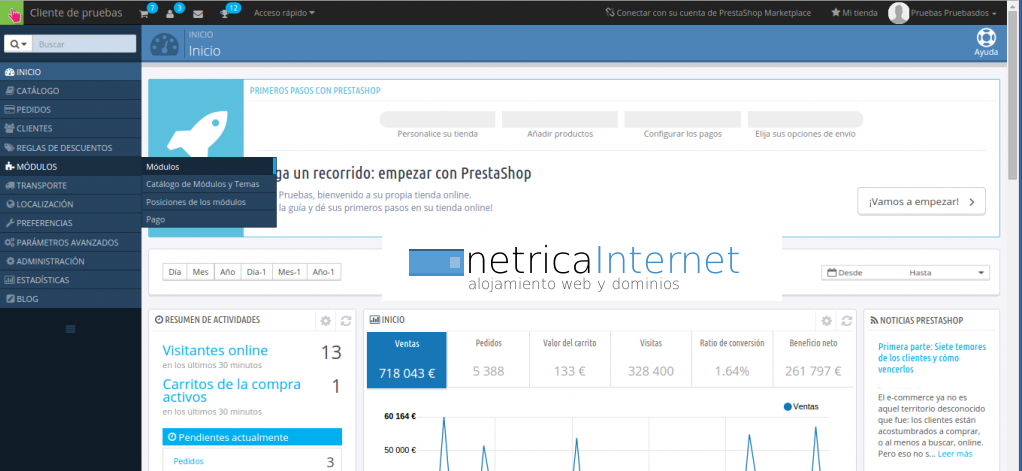The height and width of the screenshot is (471, 1022).
Task: Select the Ventas stats tab
Action: coord(407,360)
